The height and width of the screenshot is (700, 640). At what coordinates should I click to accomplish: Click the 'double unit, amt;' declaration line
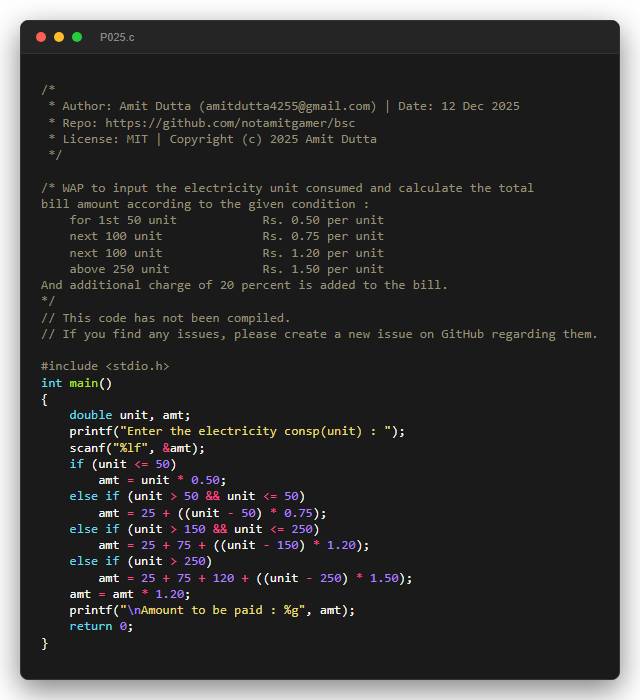pos(130,415)
